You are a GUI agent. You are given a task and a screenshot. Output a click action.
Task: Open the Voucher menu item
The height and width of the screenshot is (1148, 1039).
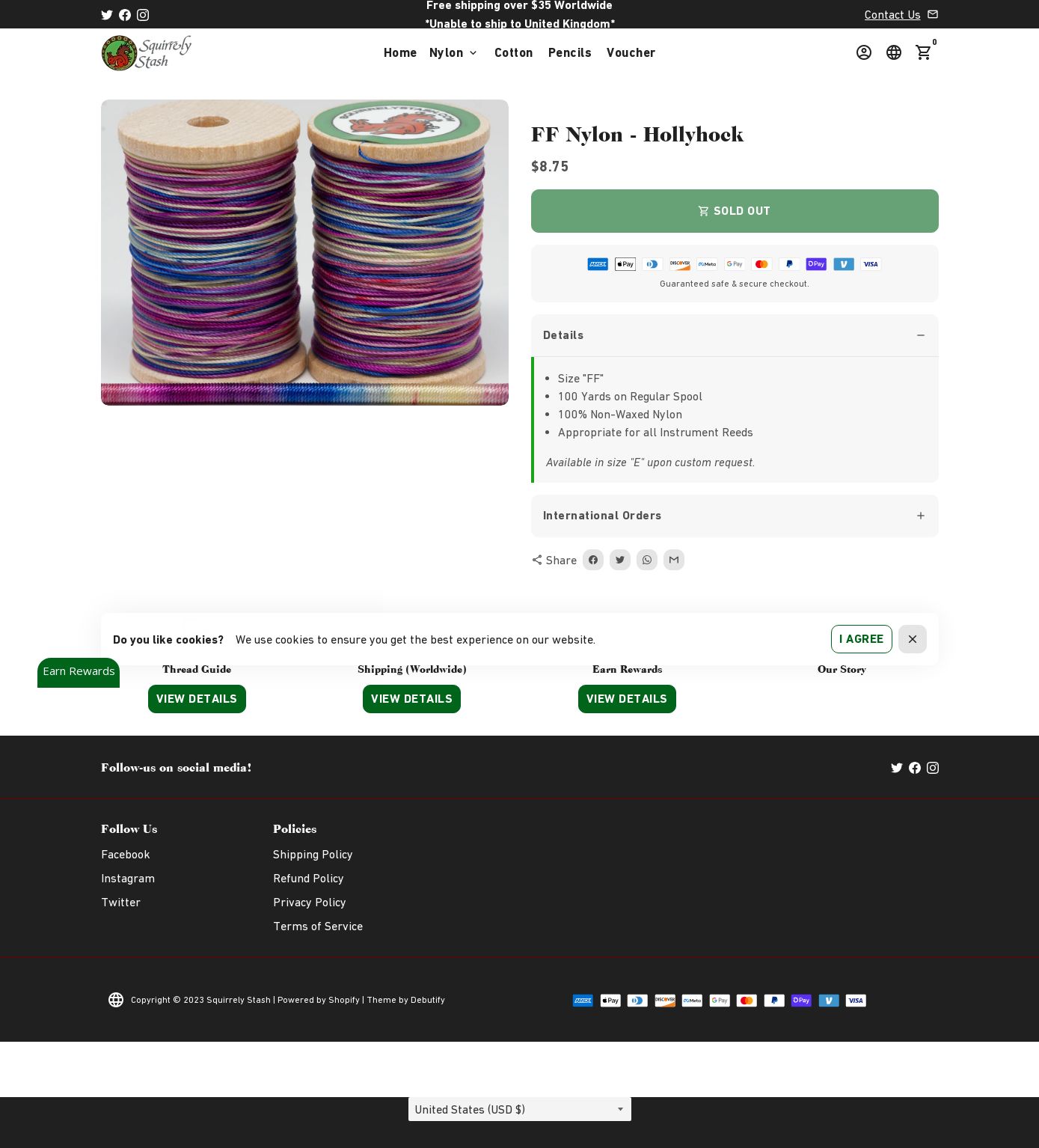(x=631, y=52)
